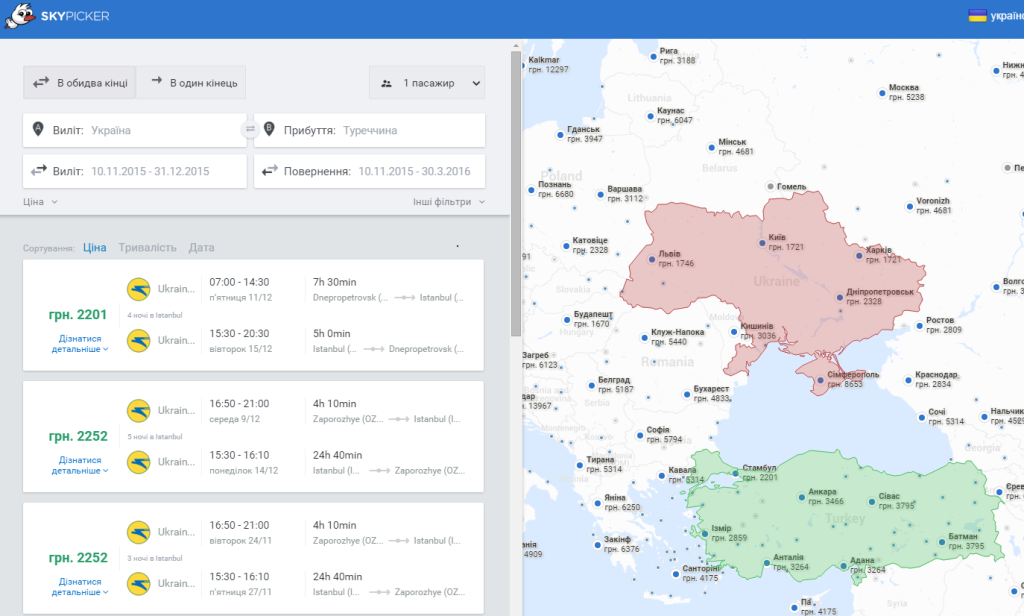Click the Софія map marker
Viewport: 1024px width, 616px height.
(640, 435)
